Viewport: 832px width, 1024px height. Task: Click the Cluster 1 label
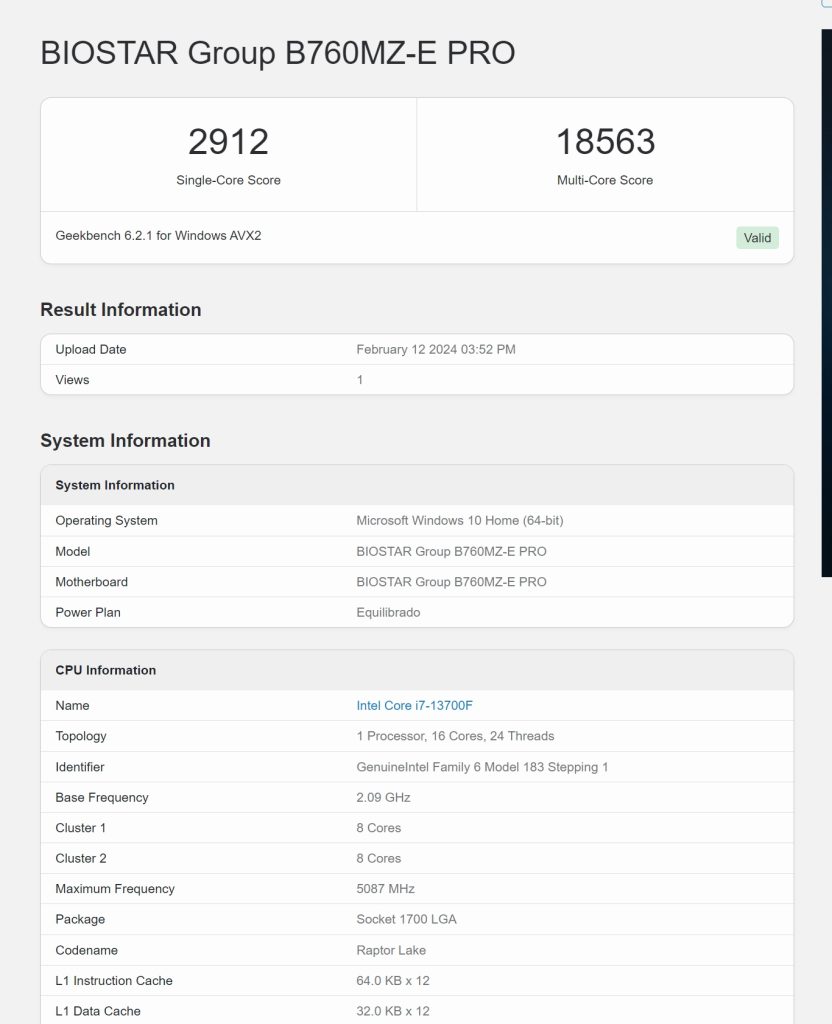(80, 828)
